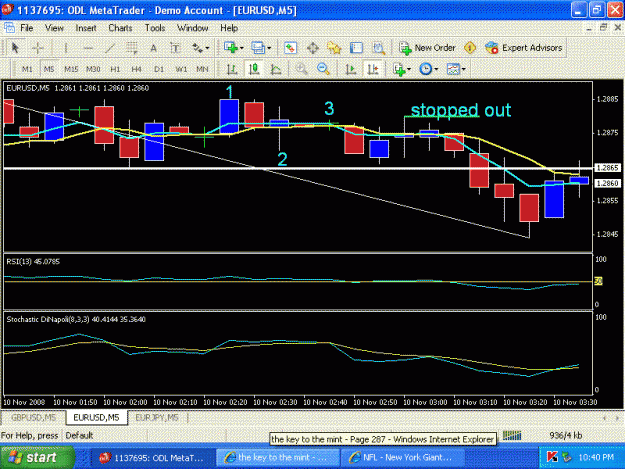This screenshot has width=625, height=469.
Task: Toggle the Market Watch window
Action: coord(291,48)
